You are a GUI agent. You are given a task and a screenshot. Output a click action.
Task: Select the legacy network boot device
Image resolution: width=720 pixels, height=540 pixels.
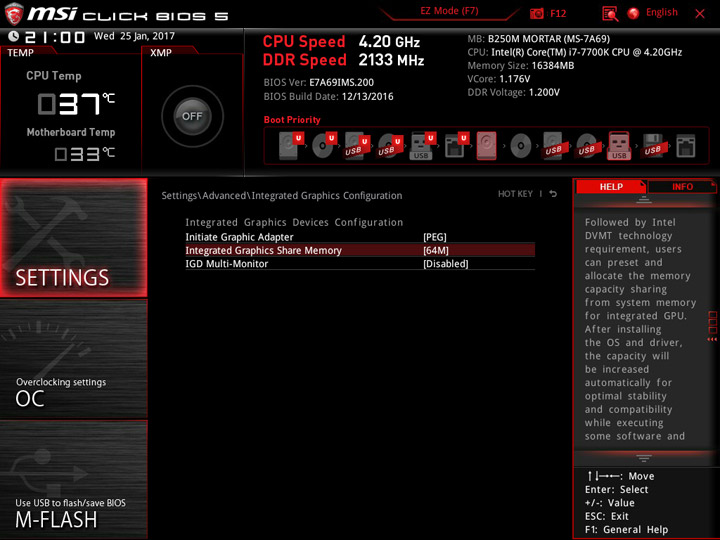[x=686, y=146]
